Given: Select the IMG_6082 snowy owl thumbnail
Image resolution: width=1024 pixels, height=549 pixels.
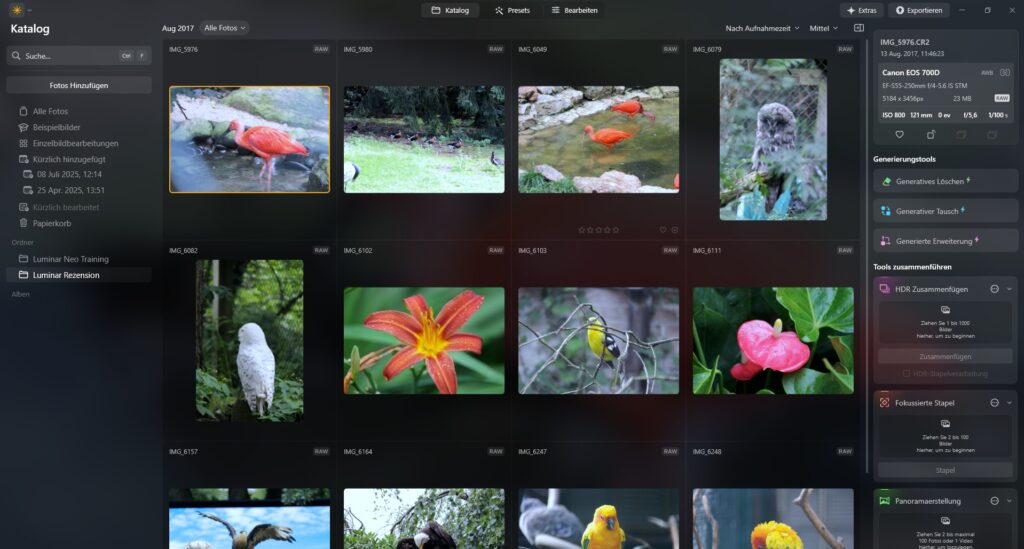Looking at the screenshot, I should click(249, 340).
